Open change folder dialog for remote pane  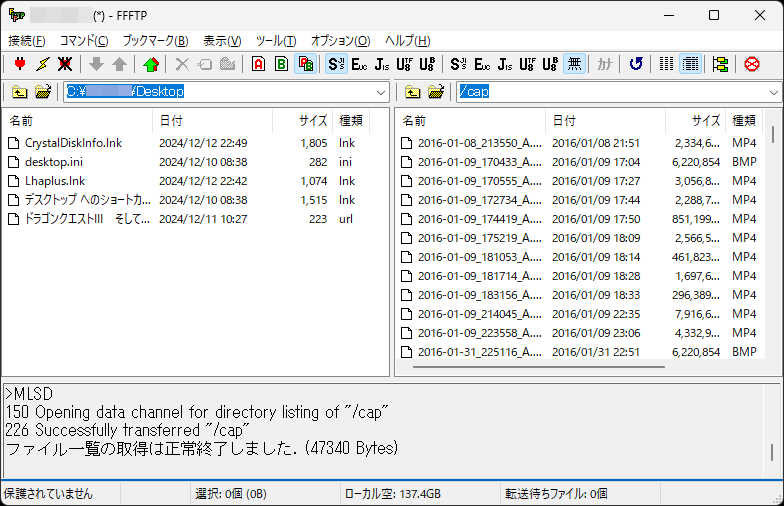point(436,92)
